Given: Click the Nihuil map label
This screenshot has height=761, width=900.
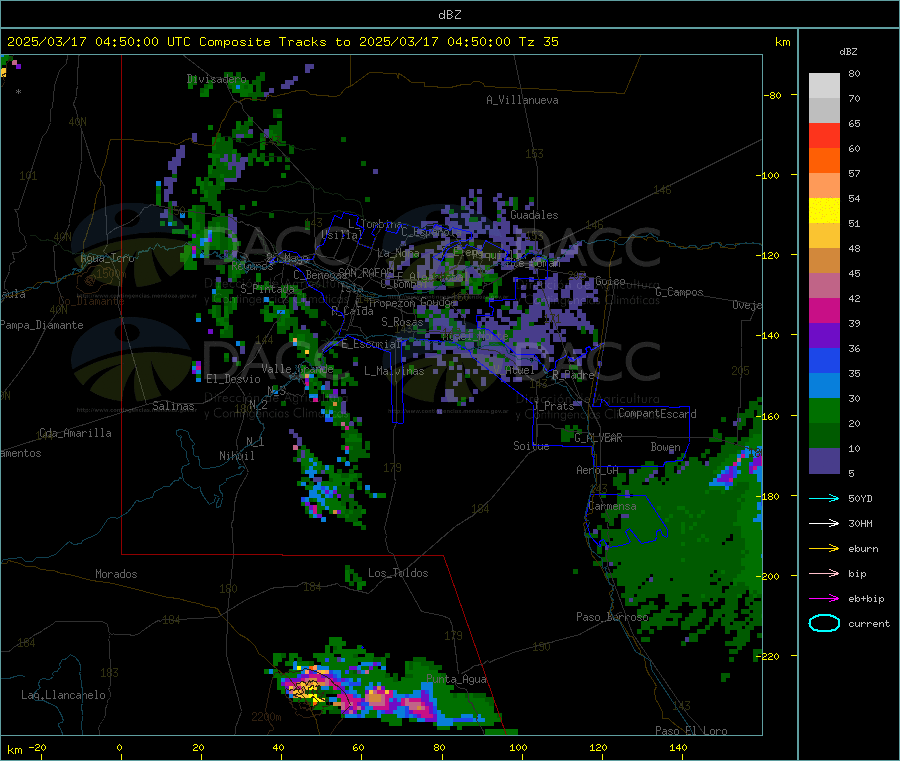Looking at the screenshot, I should pos(237,456).
